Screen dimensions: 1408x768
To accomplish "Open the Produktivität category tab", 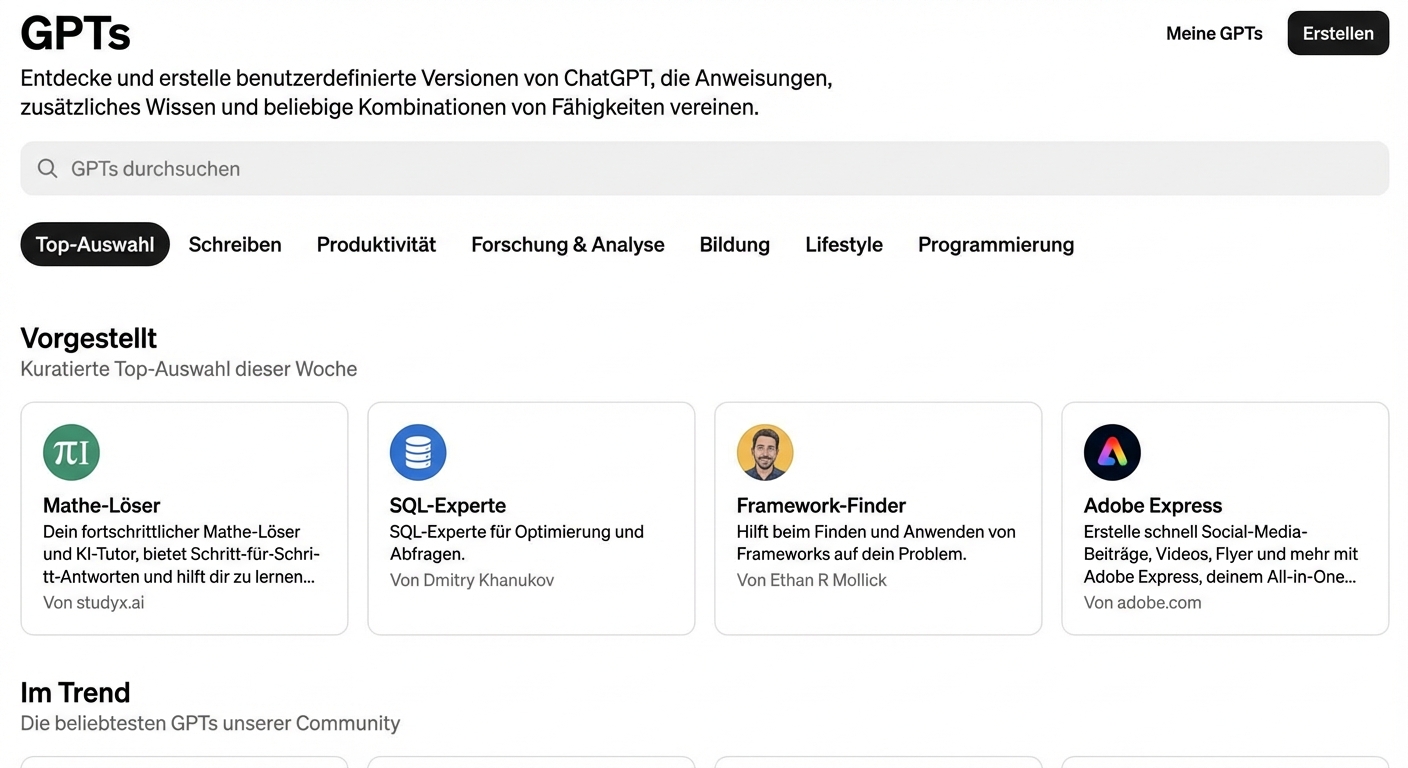I will click(376, 244).
